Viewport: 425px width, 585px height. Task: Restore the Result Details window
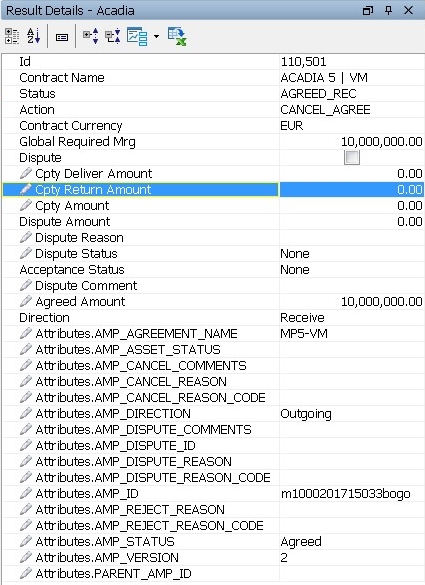(x=368, y=10)
